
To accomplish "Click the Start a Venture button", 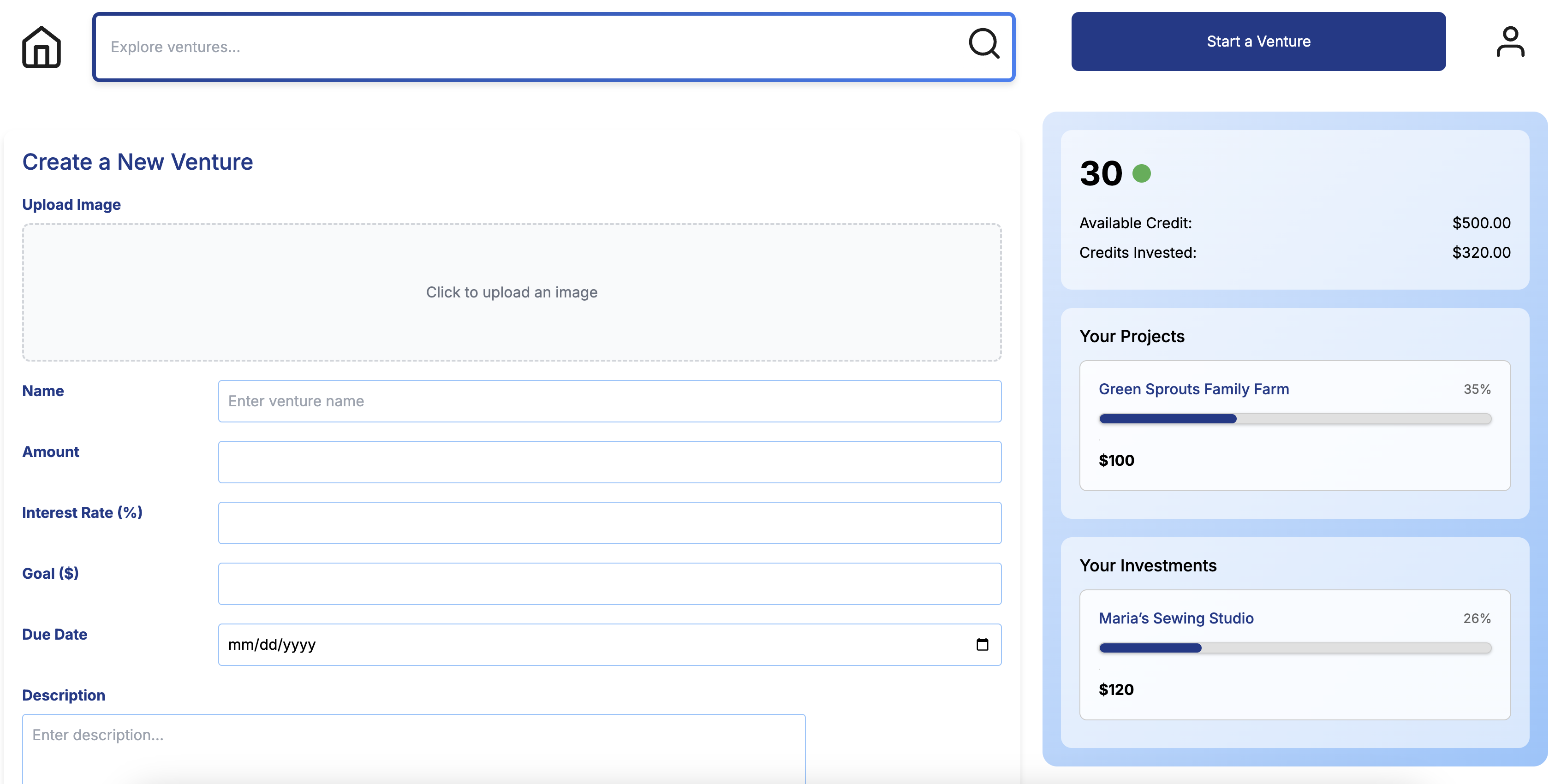I will [x=1258, y=41].
